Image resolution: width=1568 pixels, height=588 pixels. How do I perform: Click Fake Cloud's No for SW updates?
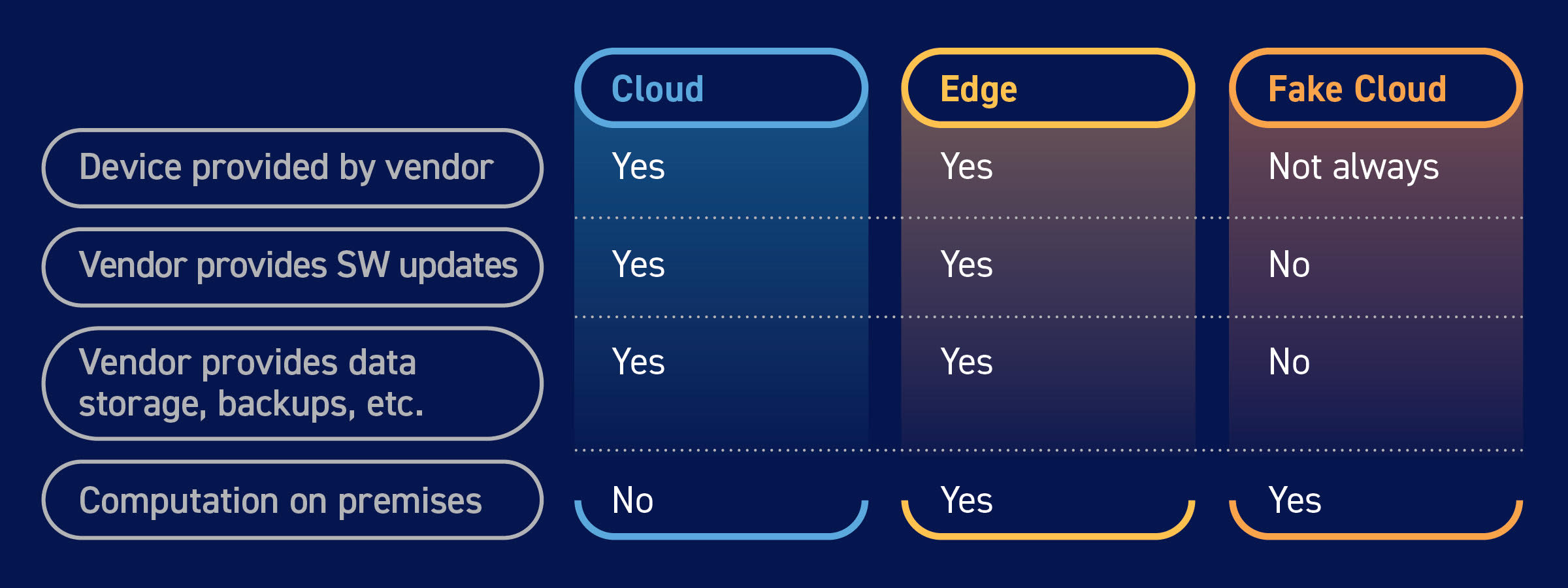(1289, 265)
